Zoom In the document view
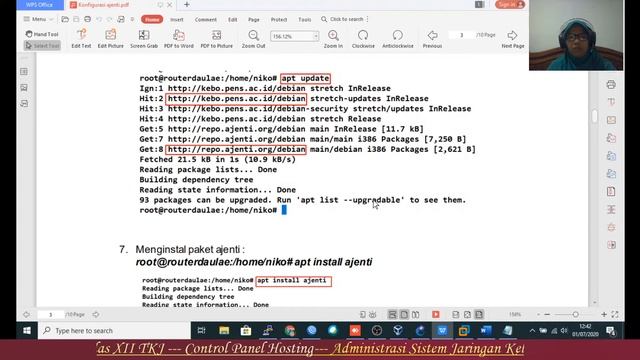This screenshot has height=360, width=640. (333, 39)
